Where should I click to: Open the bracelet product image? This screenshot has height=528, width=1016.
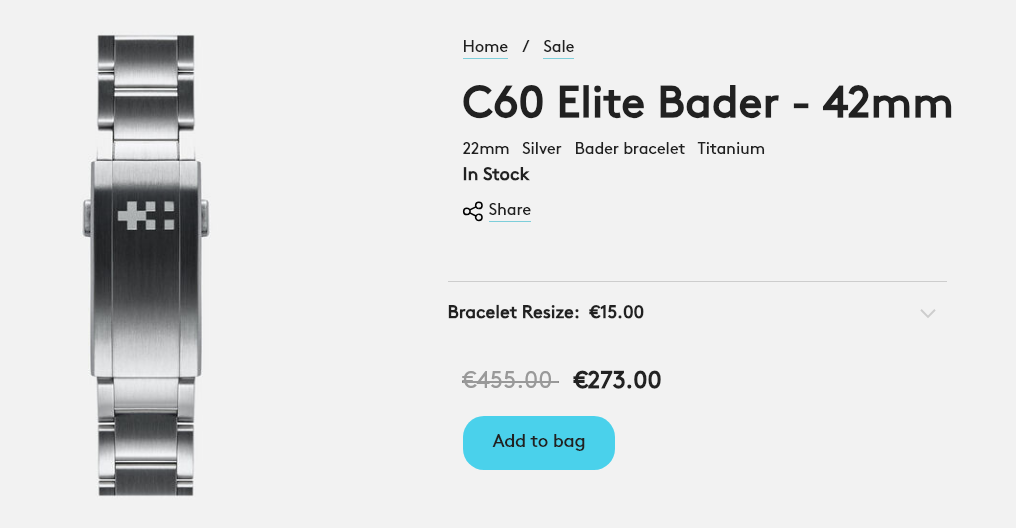click(x=146, y=265)
